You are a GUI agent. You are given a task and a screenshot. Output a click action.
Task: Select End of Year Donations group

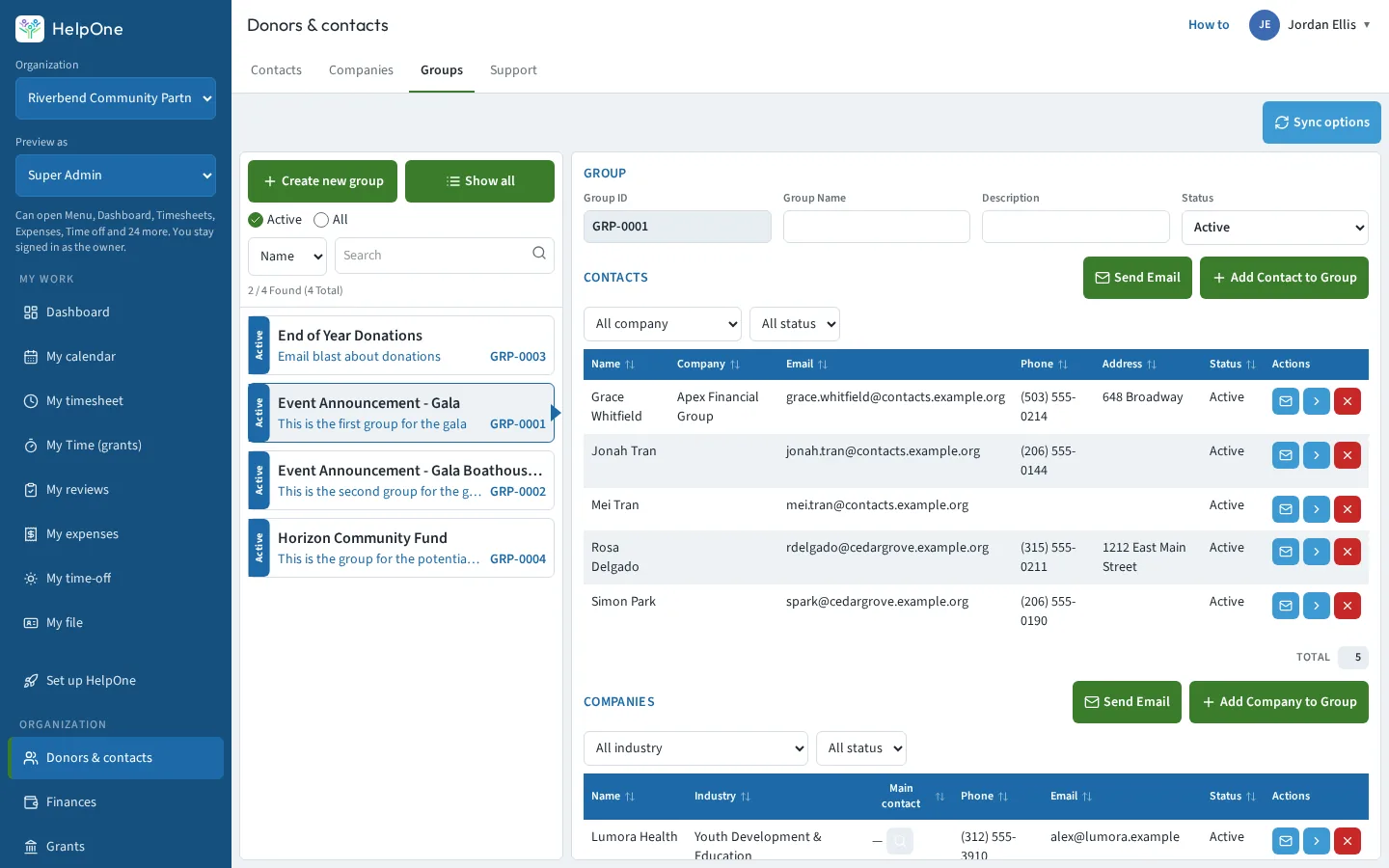(x=401, y=345)
